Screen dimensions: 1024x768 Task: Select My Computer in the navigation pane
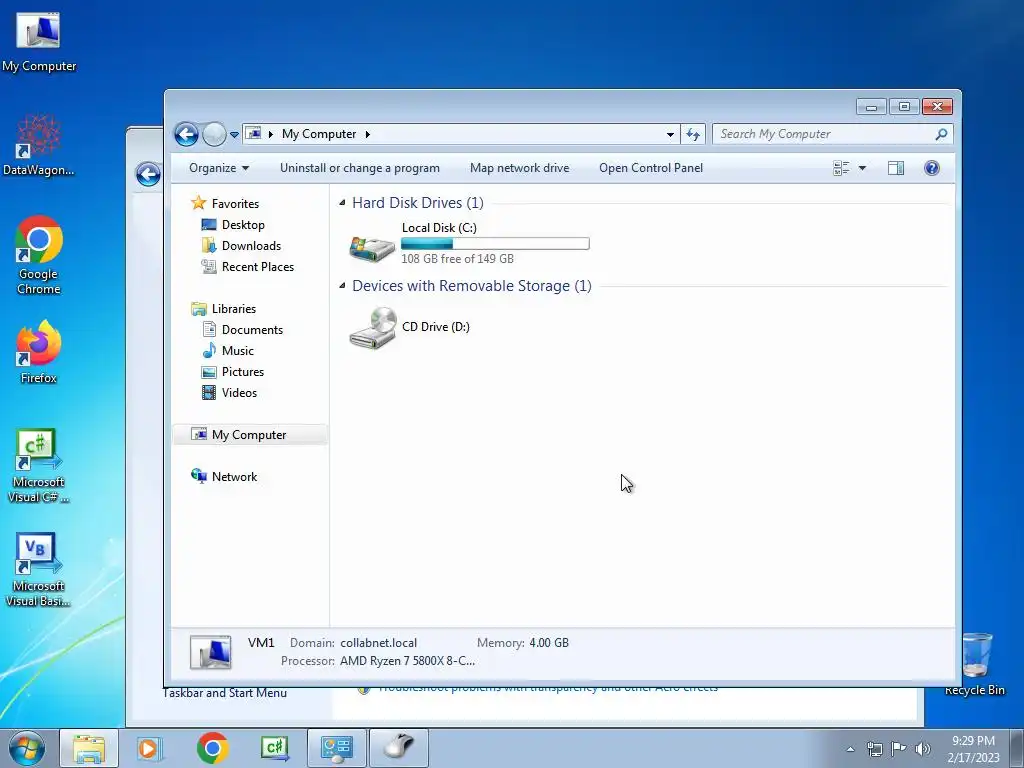click(x=249, y=435)
